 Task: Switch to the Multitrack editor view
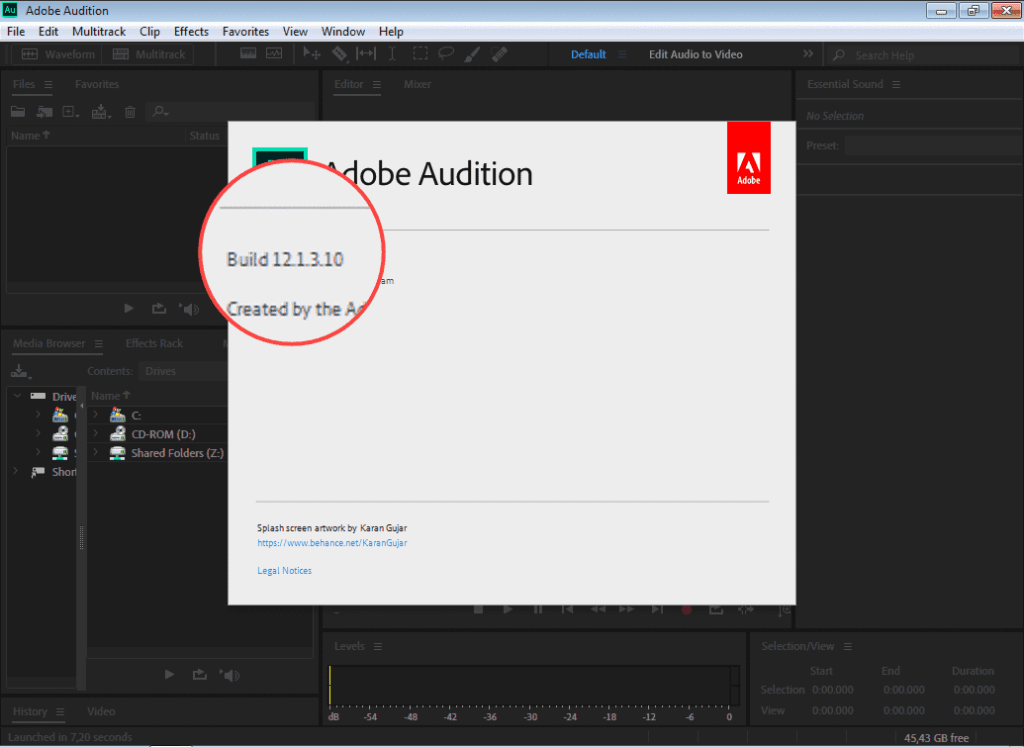149,54
